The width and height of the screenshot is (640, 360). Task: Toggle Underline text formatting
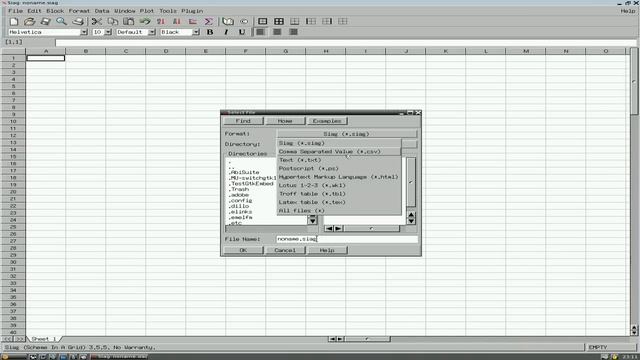point(242,32)
